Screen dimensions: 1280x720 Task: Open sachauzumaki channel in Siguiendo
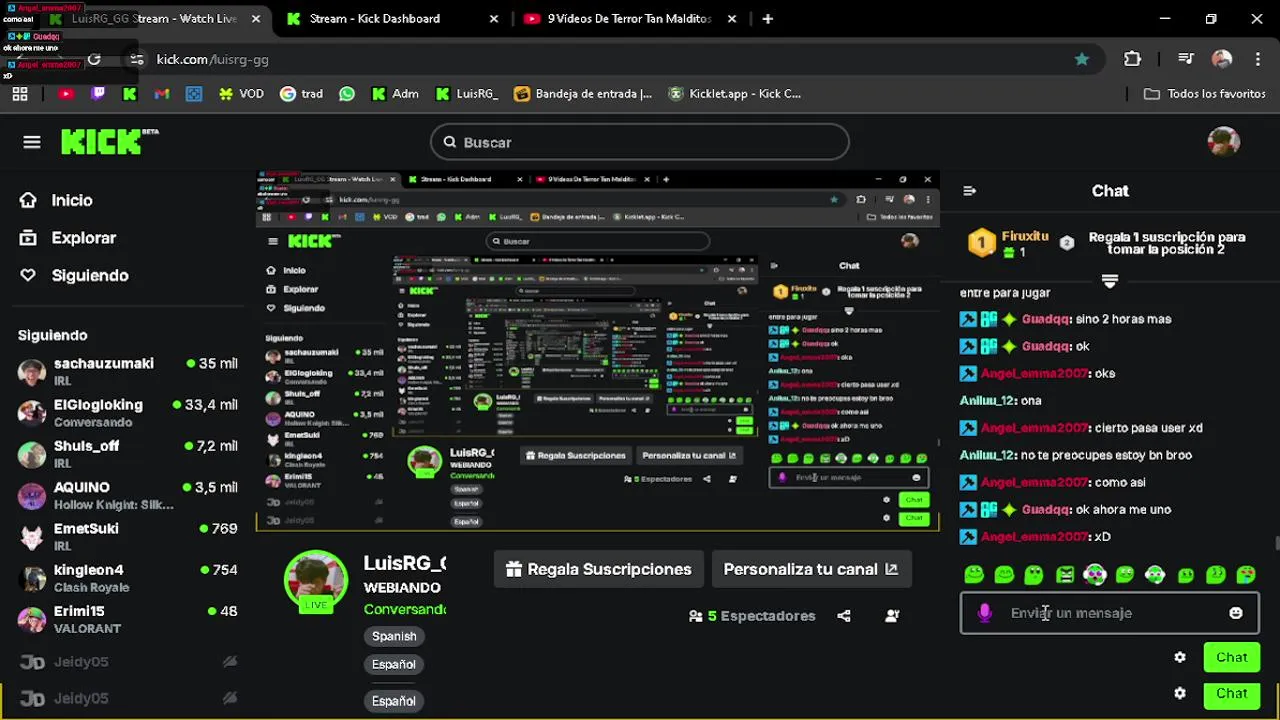point(127,372)
